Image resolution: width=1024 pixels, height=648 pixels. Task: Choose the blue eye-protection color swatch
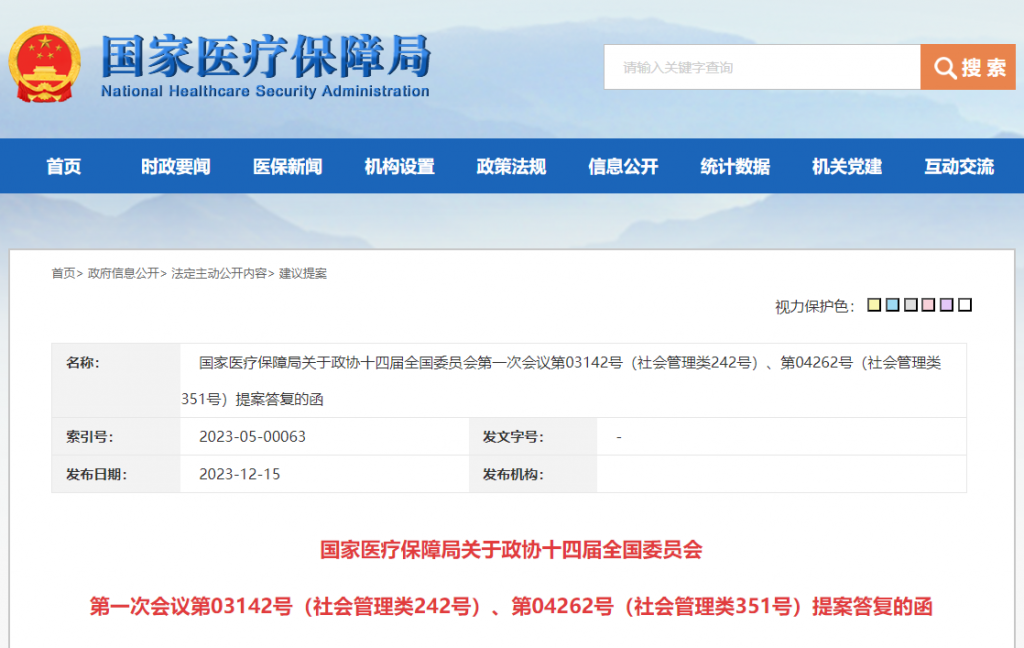[892, 304]
